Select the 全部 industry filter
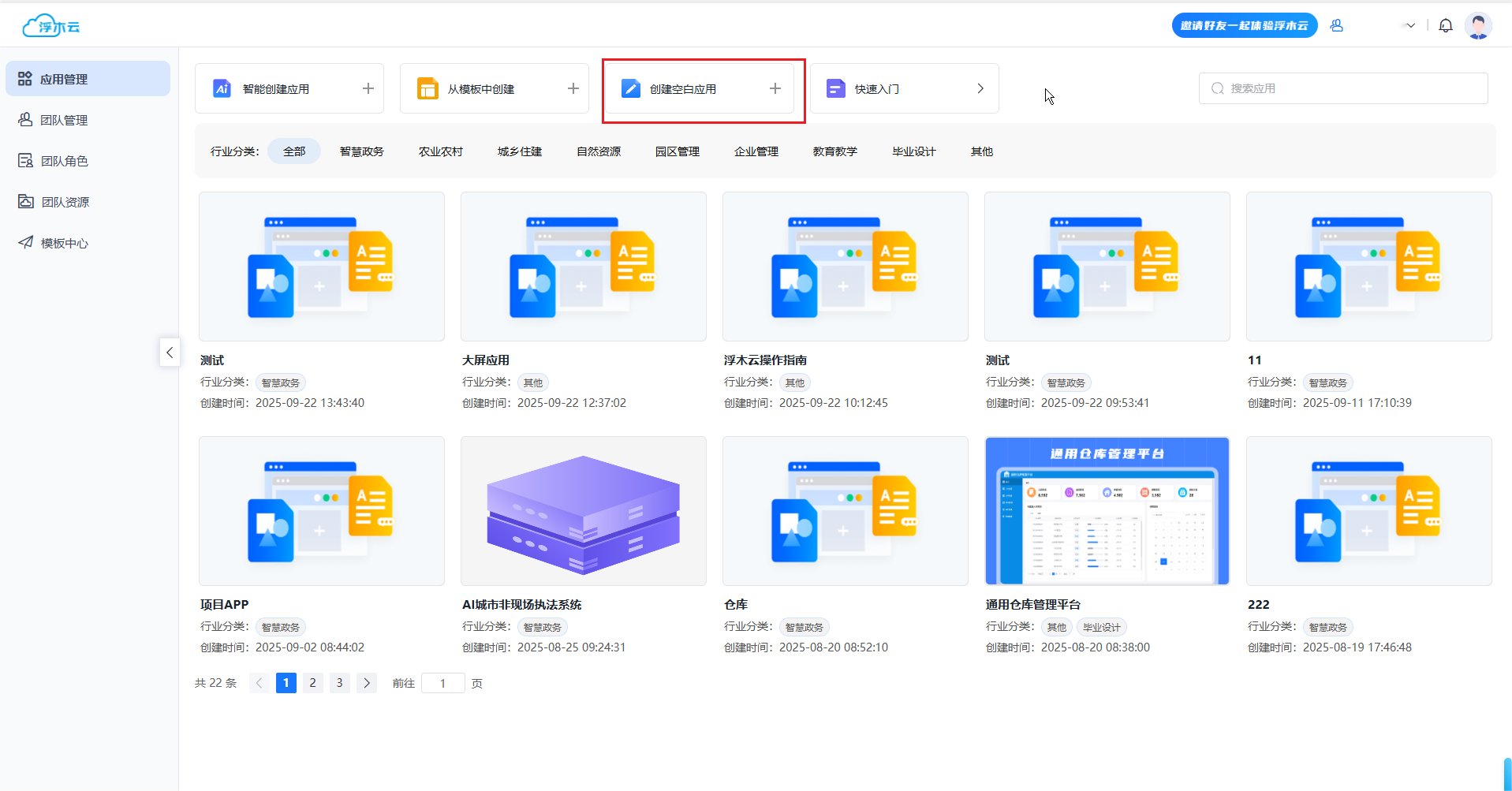Viewport: 1512px width, 791px height. 294,151
